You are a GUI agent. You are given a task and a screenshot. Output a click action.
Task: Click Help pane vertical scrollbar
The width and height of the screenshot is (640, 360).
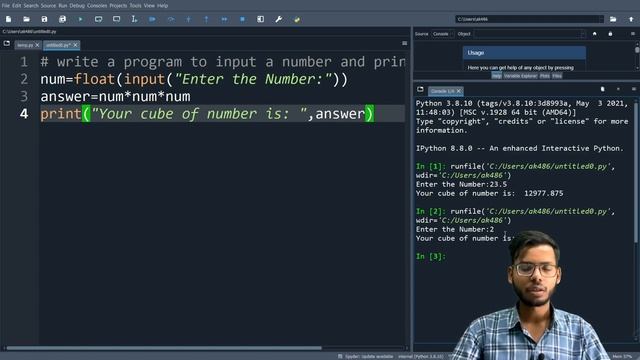pos(637,50)
